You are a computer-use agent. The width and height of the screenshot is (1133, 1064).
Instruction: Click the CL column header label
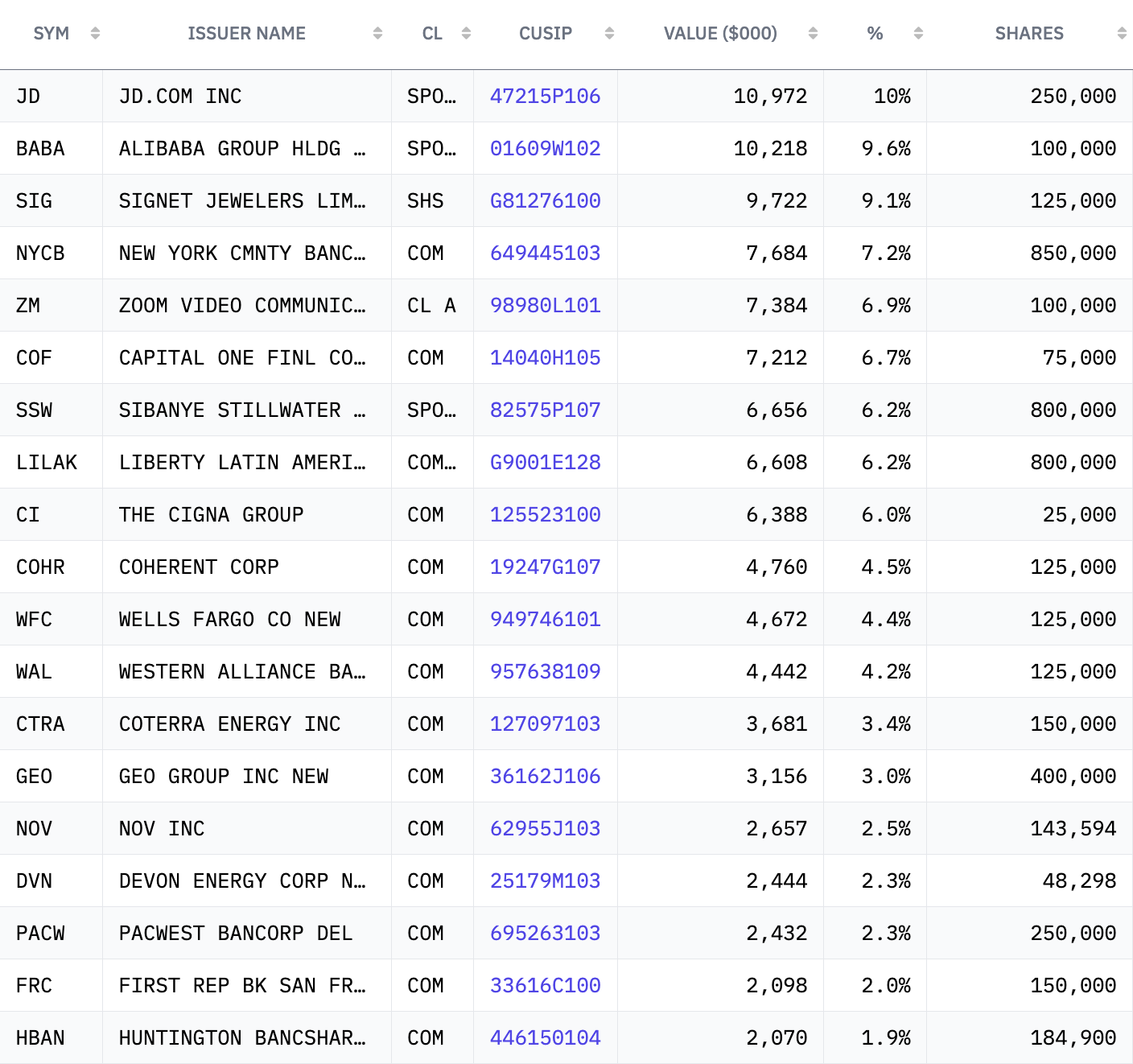point(432,33)
